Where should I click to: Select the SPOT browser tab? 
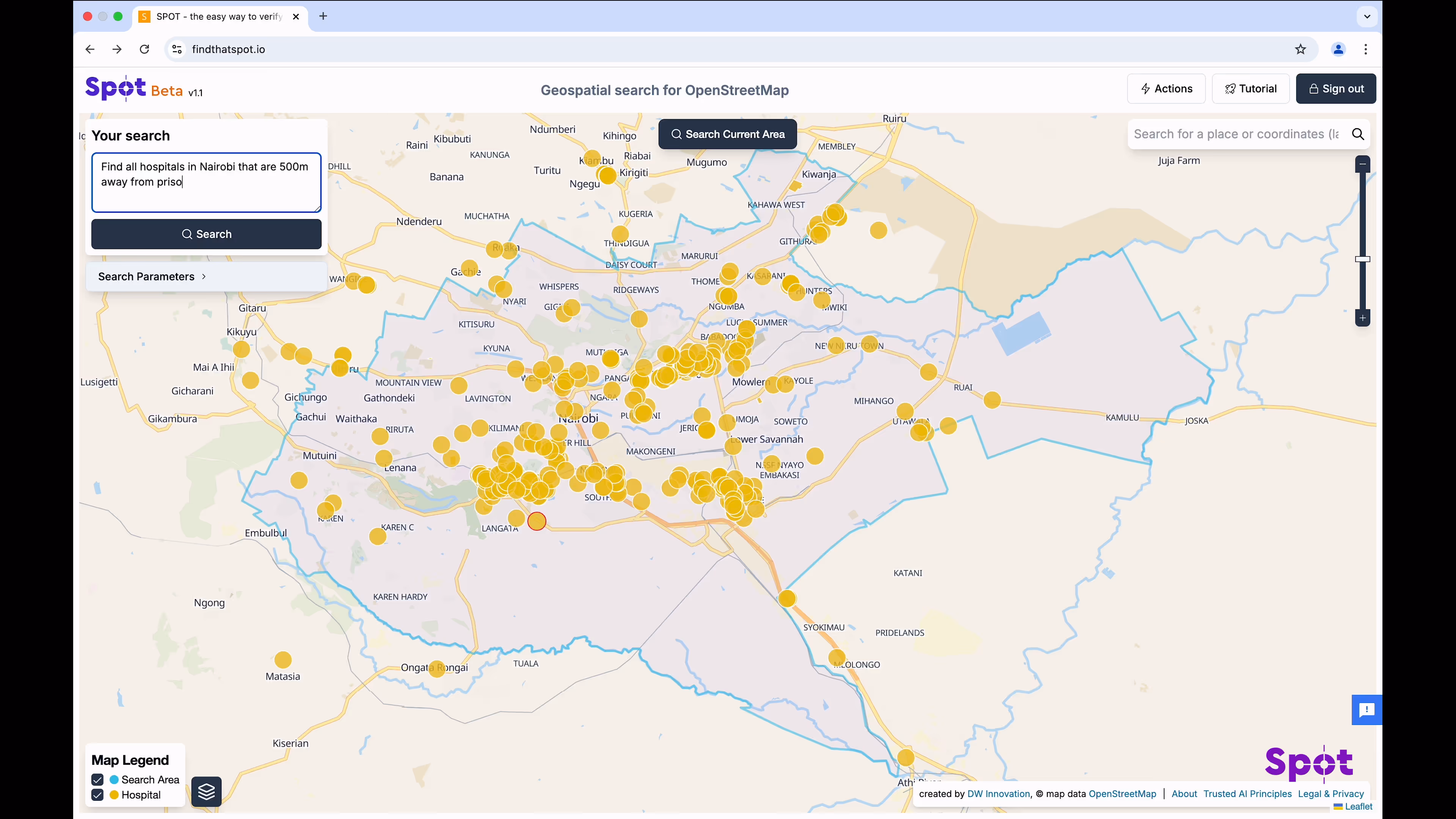tap(219, 16)
